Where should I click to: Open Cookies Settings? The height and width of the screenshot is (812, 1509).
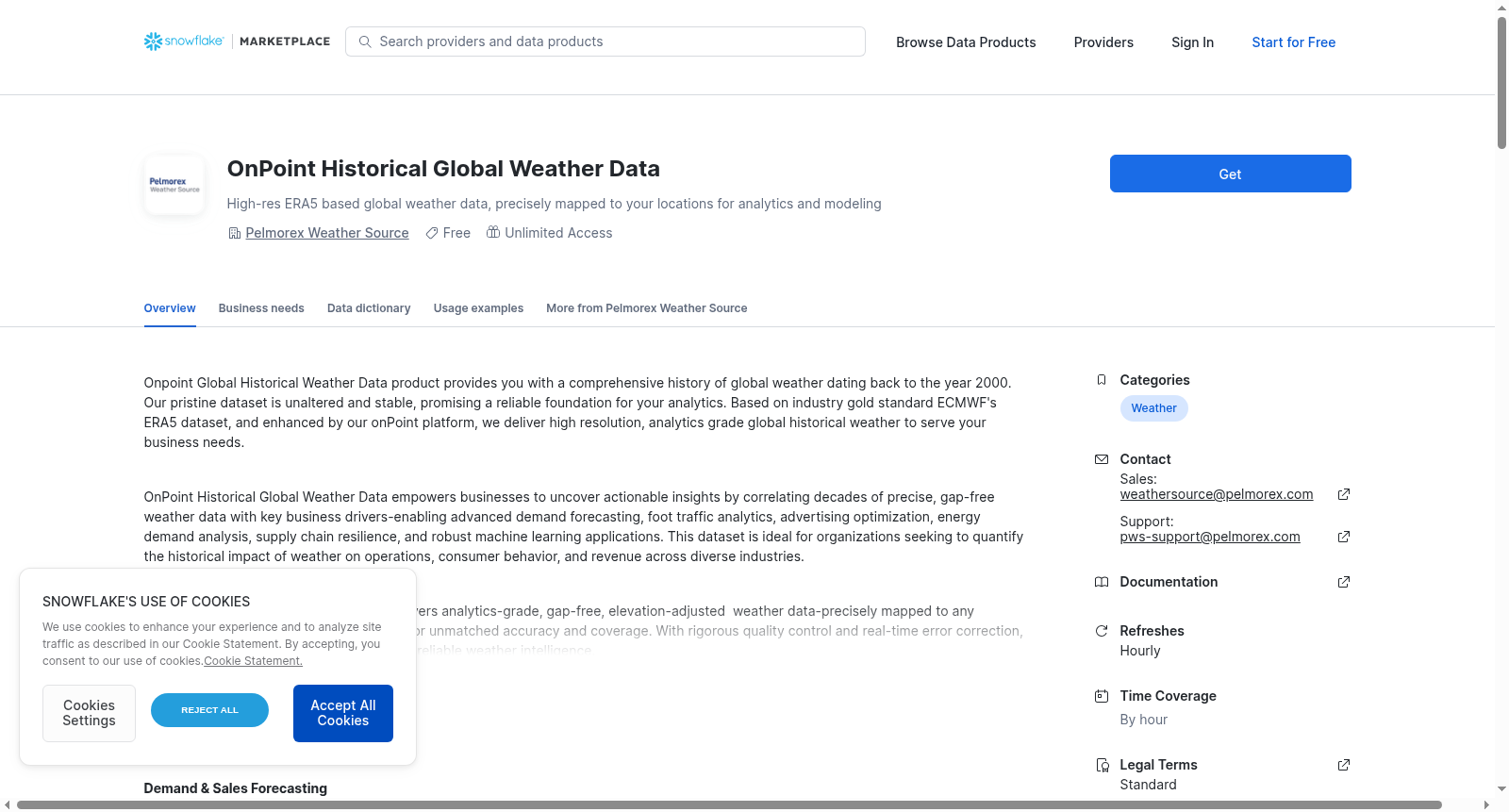click(x=89, y=713)
